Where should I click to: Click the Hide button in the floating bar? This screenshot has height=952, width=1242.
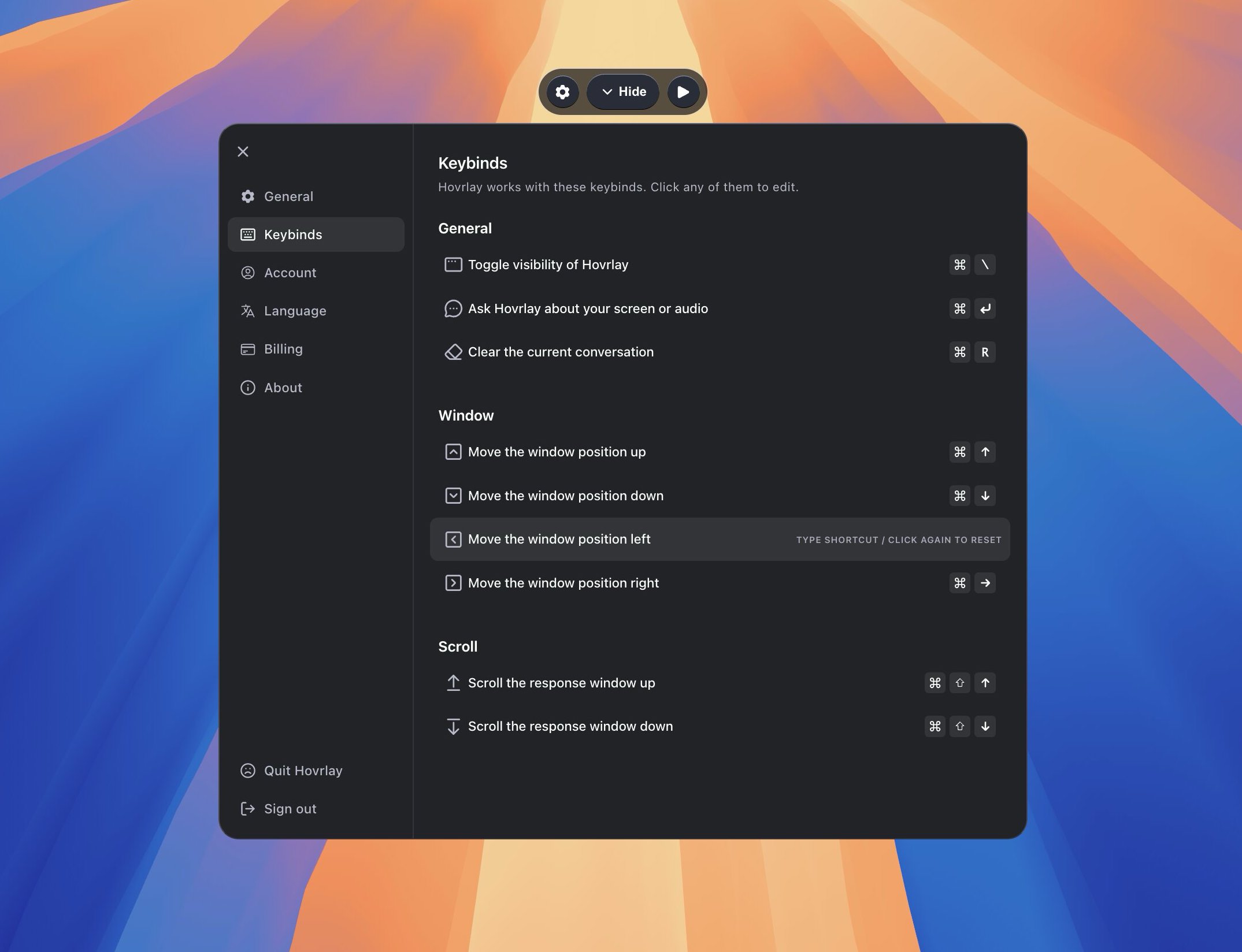pos(623,92)
